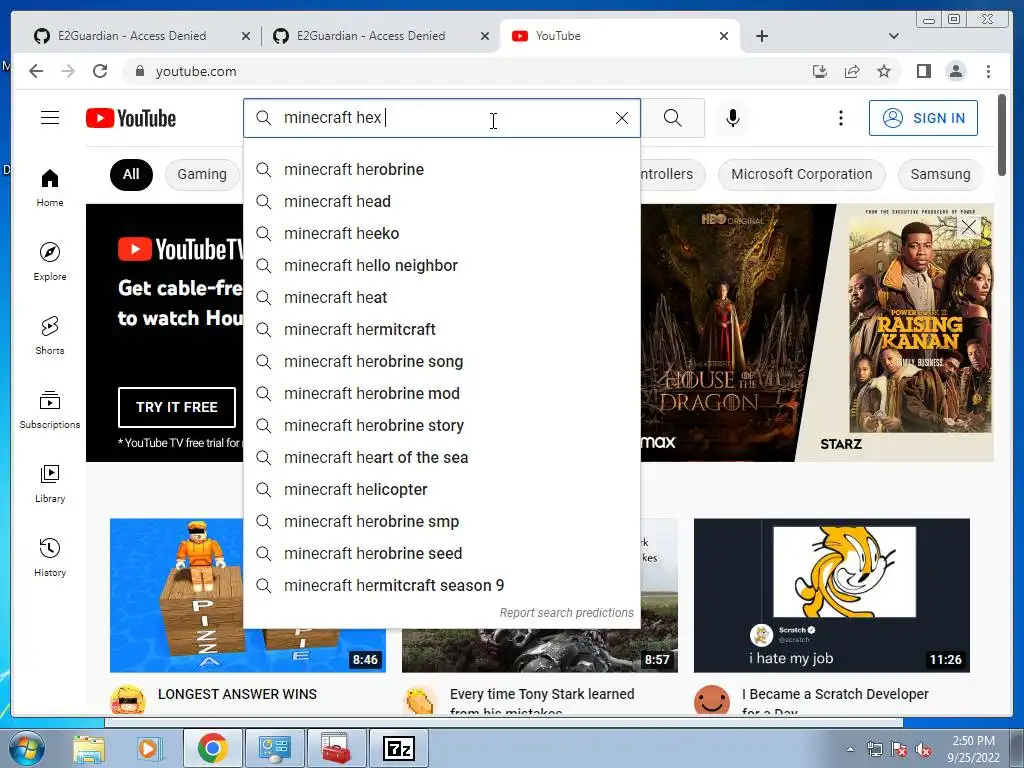Image resolution: width=1024 pixels, height=768 pixels.
Task: Go forward in Chrome
Action: [68, 71]
